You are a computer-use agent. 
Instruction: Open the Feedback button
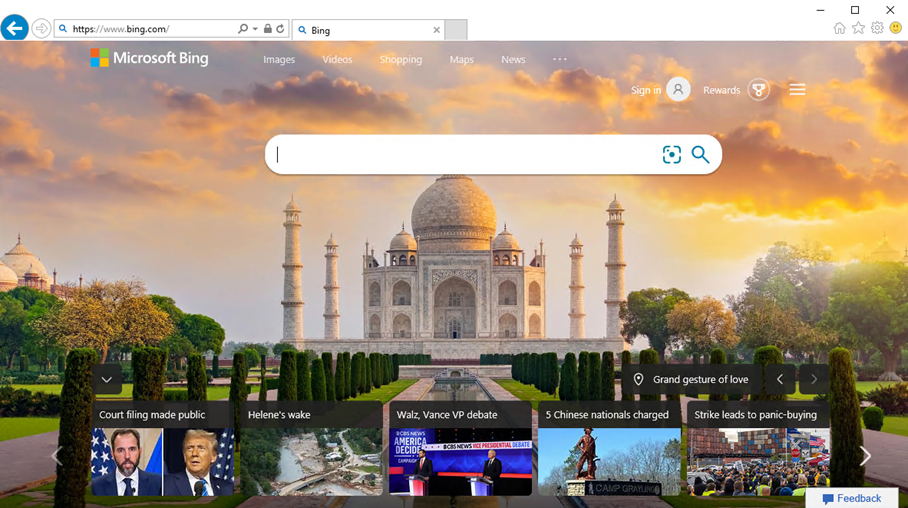pos(852,498)
